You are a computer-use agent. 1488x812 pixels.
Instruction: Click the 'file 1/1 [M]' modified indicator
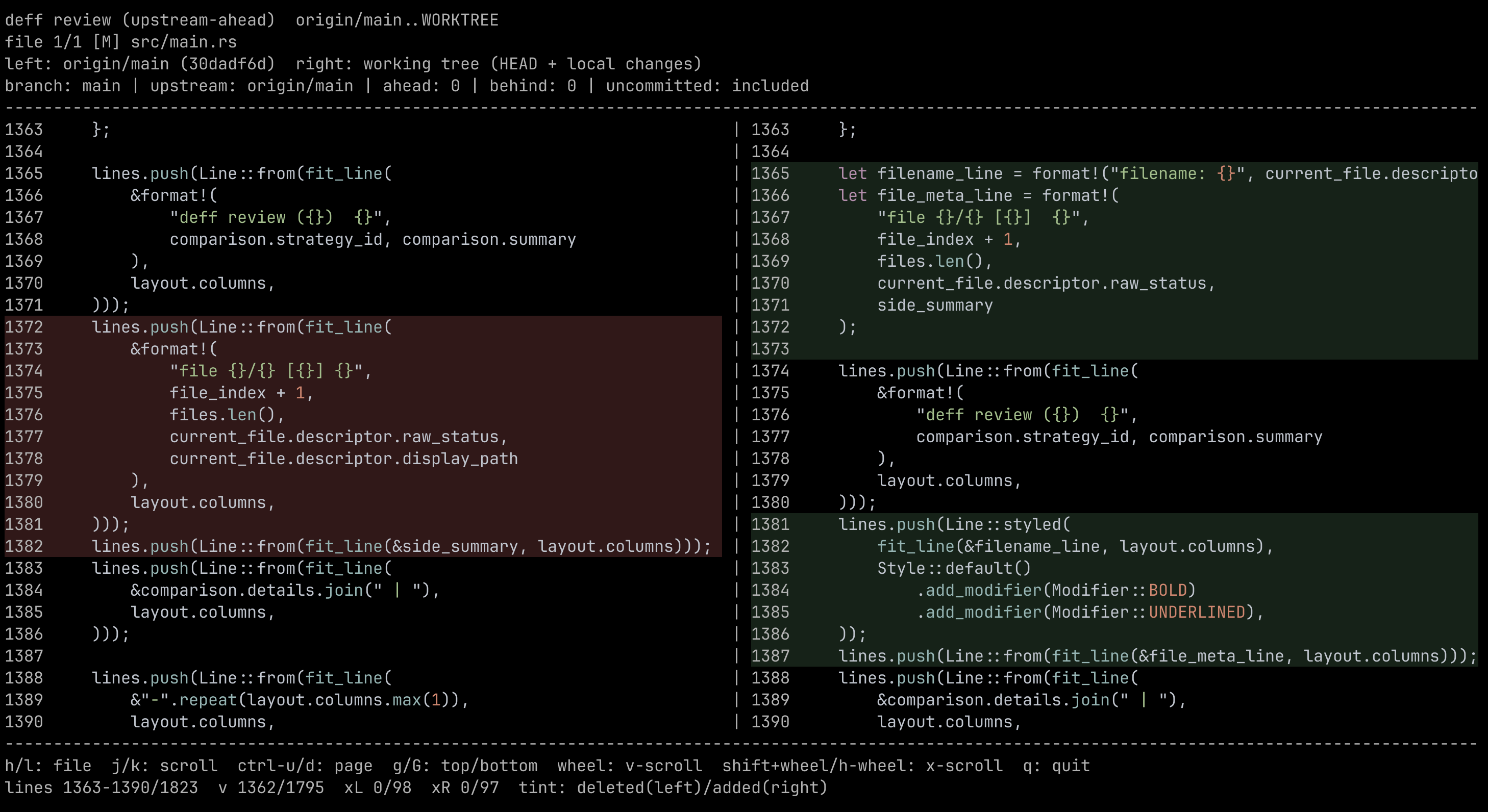[62, 42]
